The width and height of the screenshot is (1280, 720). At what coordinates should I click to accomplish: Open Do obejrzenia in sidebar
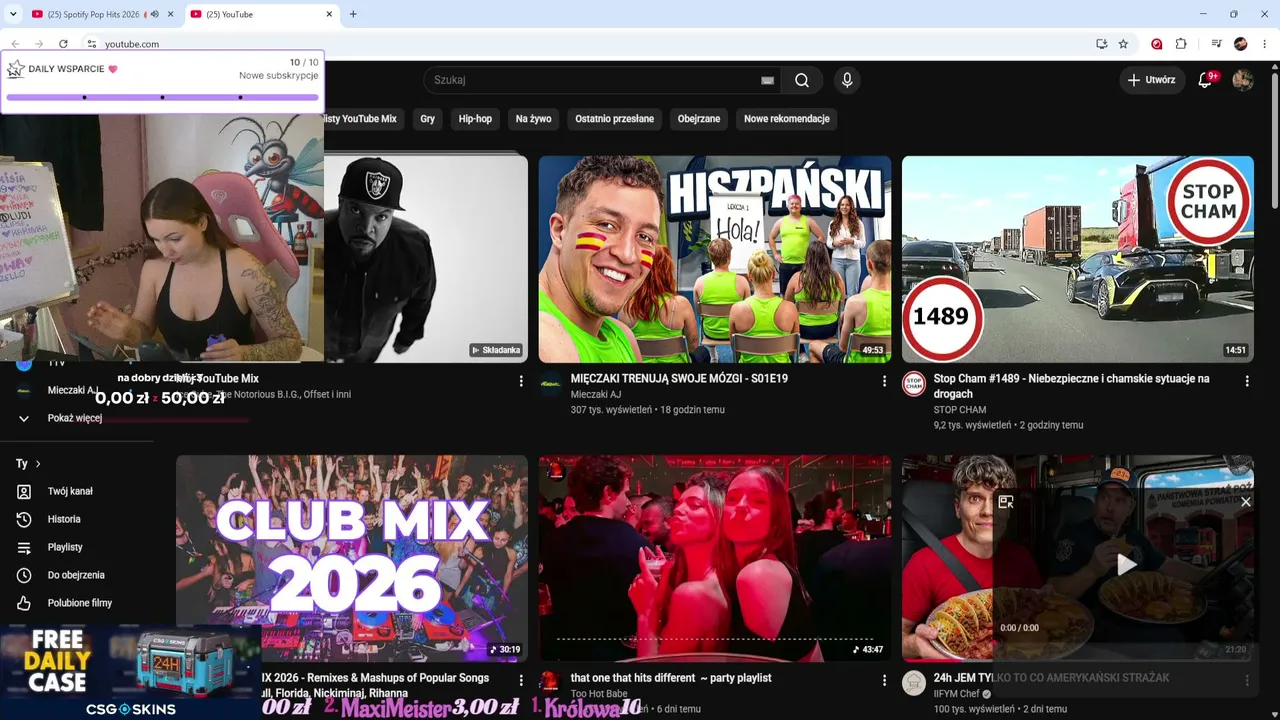[x=76, y=576]
